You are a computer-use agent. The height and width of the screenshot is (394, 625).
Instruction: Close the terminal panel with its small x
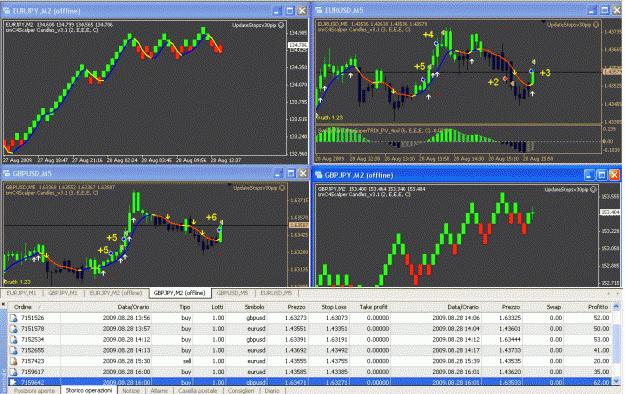click(3, 304)
